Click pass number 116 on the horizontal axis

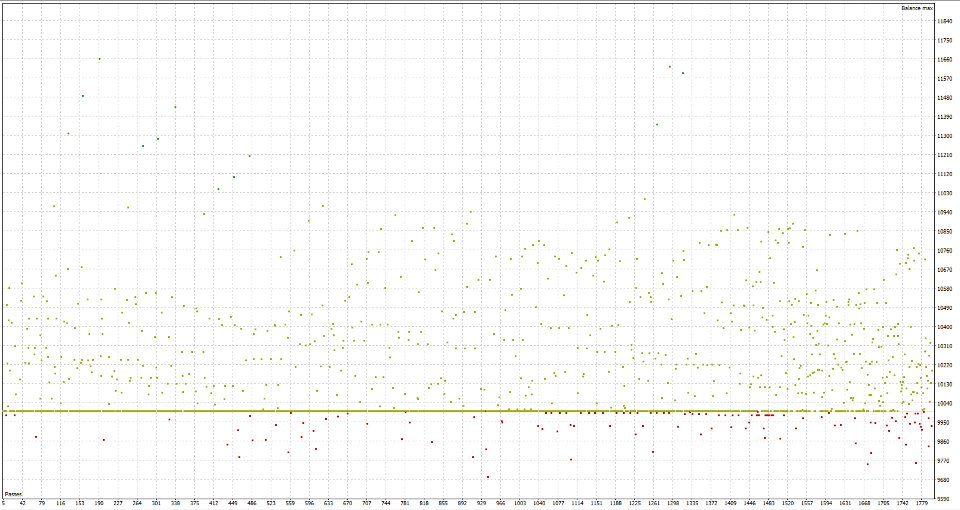click(x=61, y=503)
